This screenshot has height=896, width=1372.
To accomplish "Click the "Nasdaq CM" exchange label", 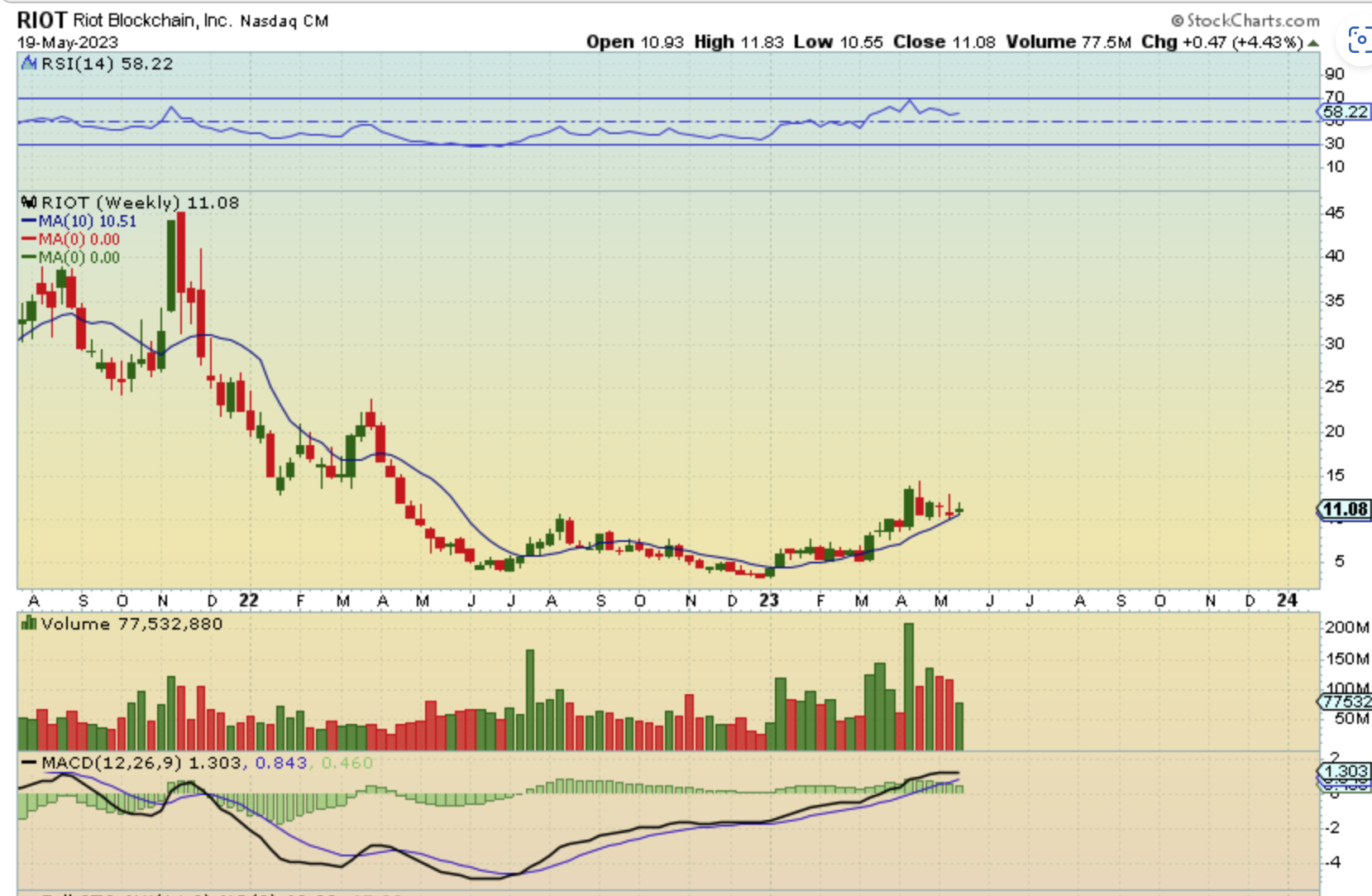I will tap(284, 21).
